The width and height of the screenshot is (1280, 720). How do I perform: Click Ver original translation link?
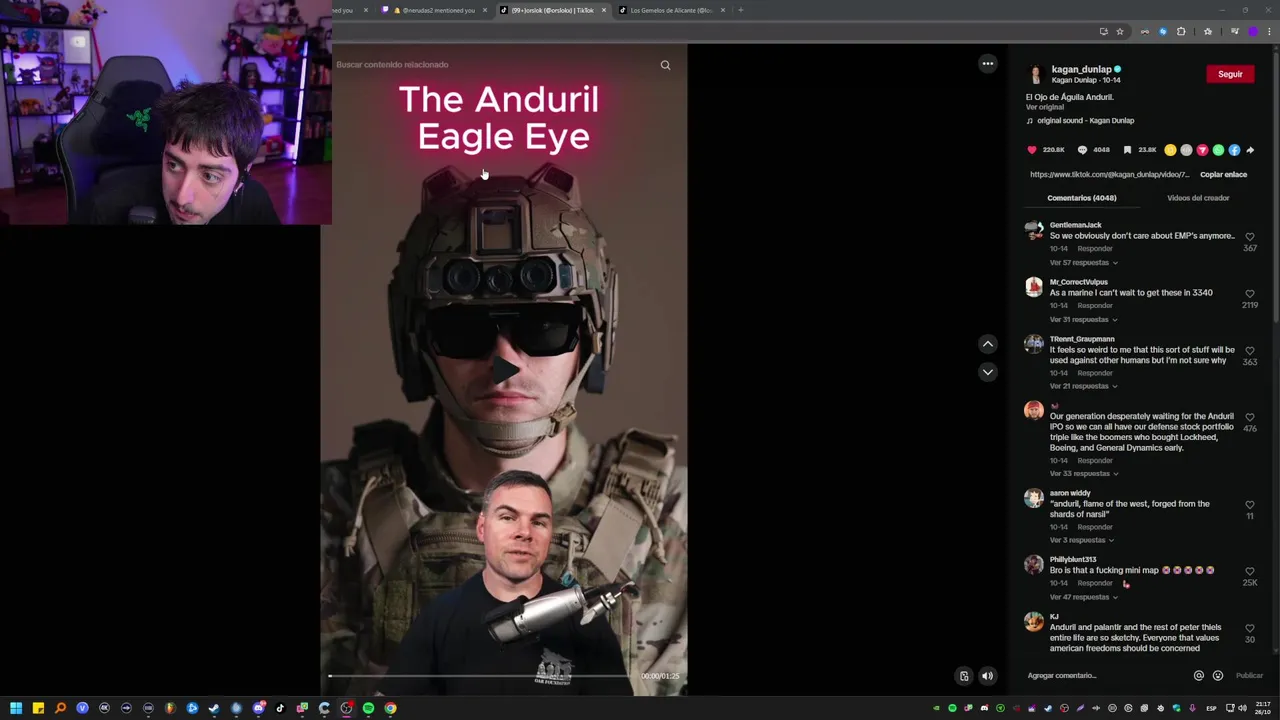pos(1045,107)
